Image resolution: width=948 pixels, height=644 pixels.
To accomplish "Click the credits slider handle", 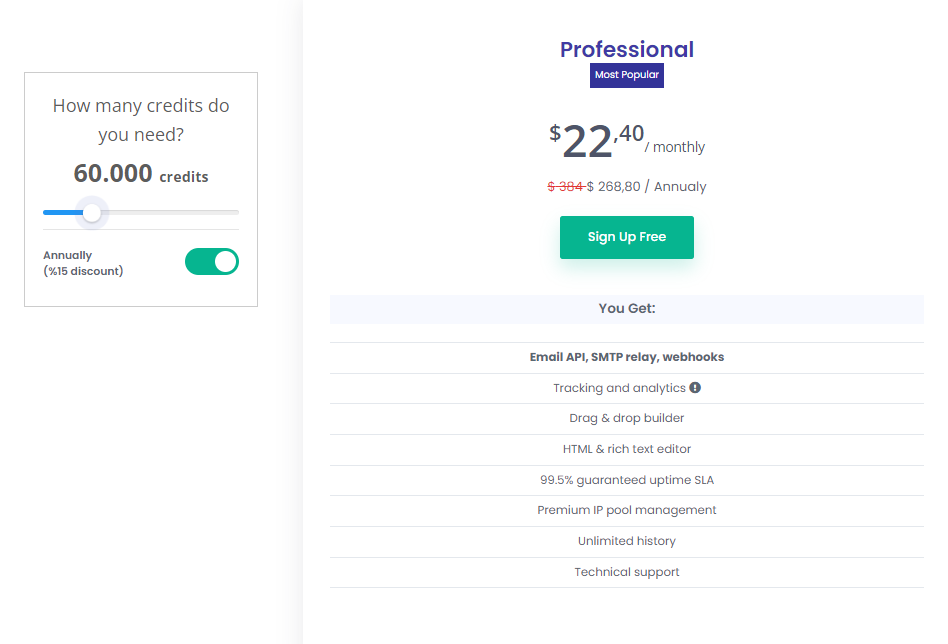I will 92,212.
